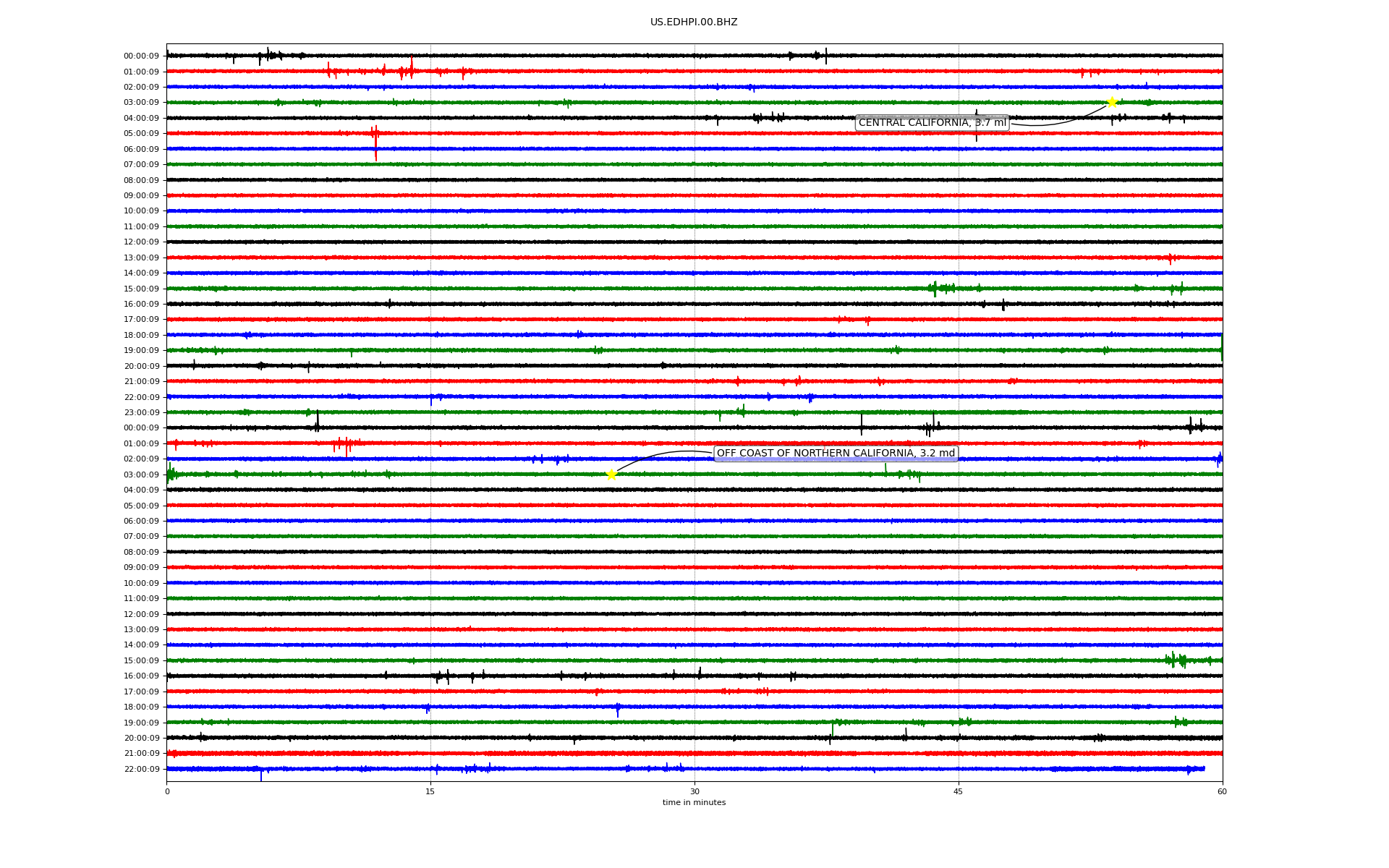The width and height of the screenshot is (1389, 868).
Task: Click the 'time in minutes' axis label
Action: (694, 803)
